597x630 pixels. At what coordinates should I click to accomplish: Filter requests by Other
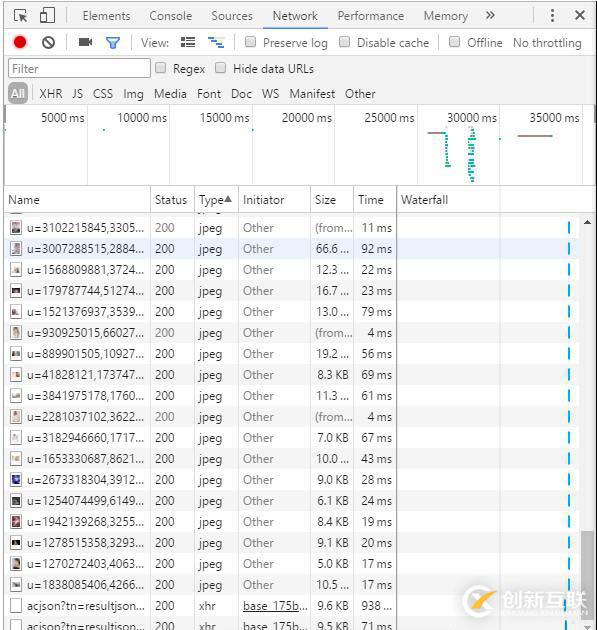click(x=360, y=94)
